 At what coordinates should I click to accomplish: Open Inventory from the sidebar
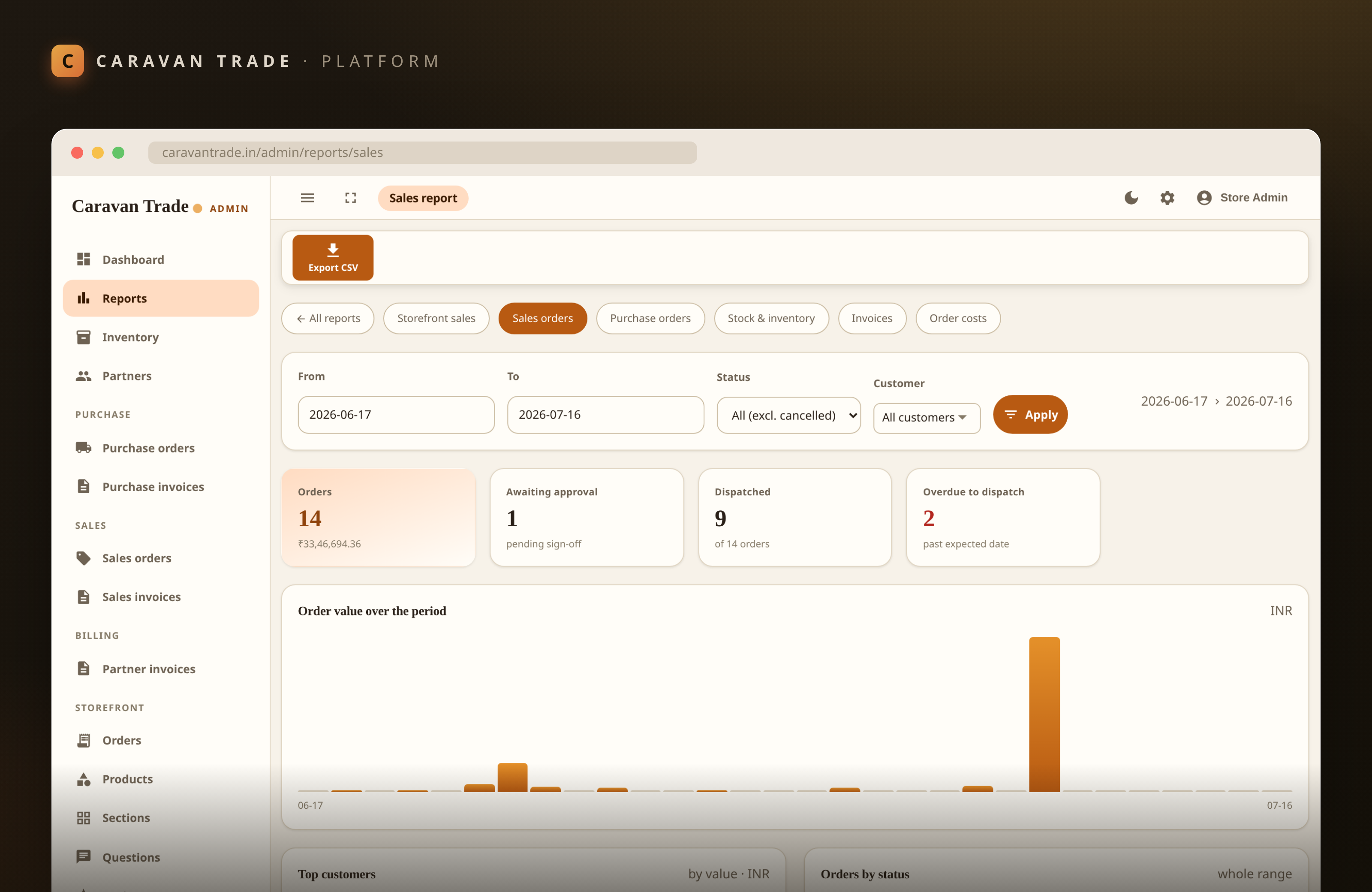[x=160, y=337]
